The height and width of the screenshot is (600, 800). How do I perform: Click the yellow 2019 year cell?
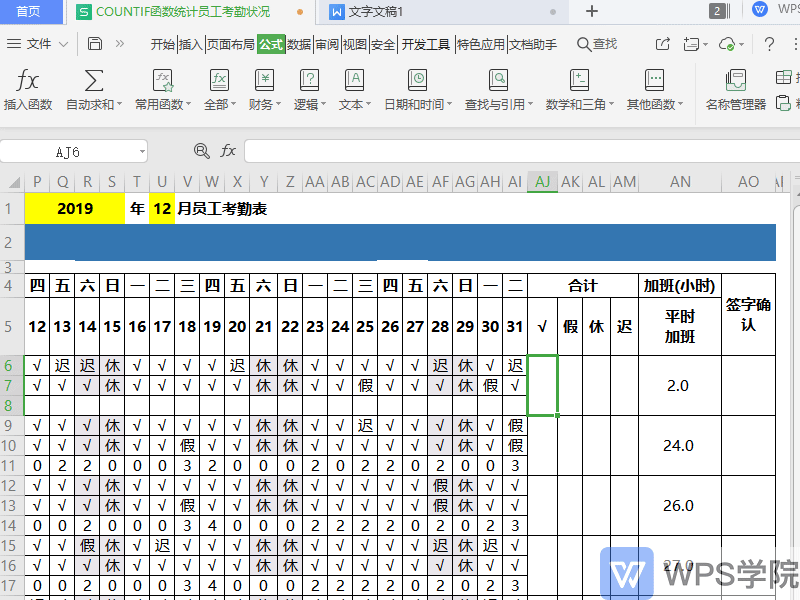click(x=75, y=208)
